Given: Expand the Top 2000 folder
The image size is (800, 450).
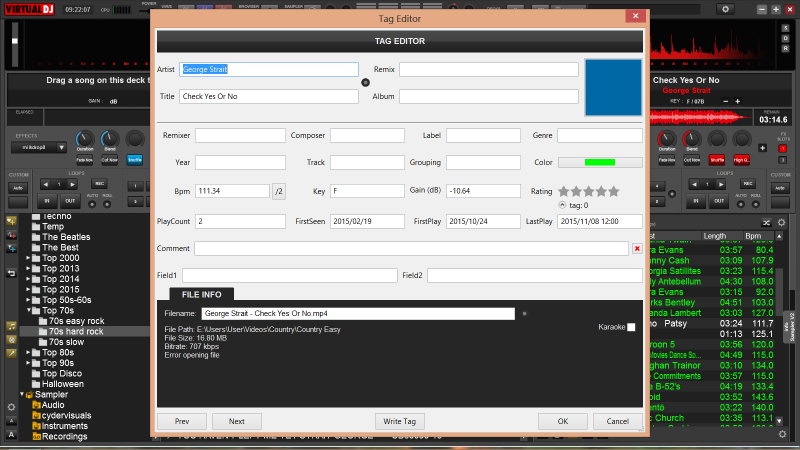Looking at the screenshot, I should point(27,257).
